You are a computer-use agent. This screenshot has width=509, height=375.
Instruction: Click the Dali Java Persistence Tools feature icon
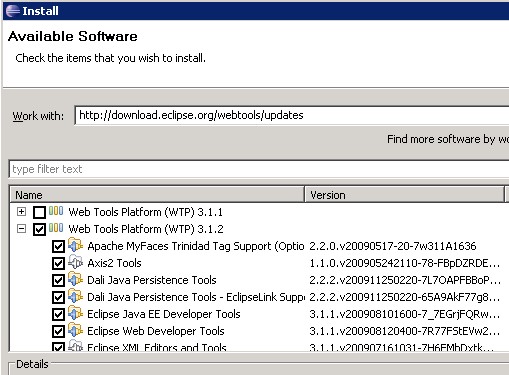(x=75, y=279)
